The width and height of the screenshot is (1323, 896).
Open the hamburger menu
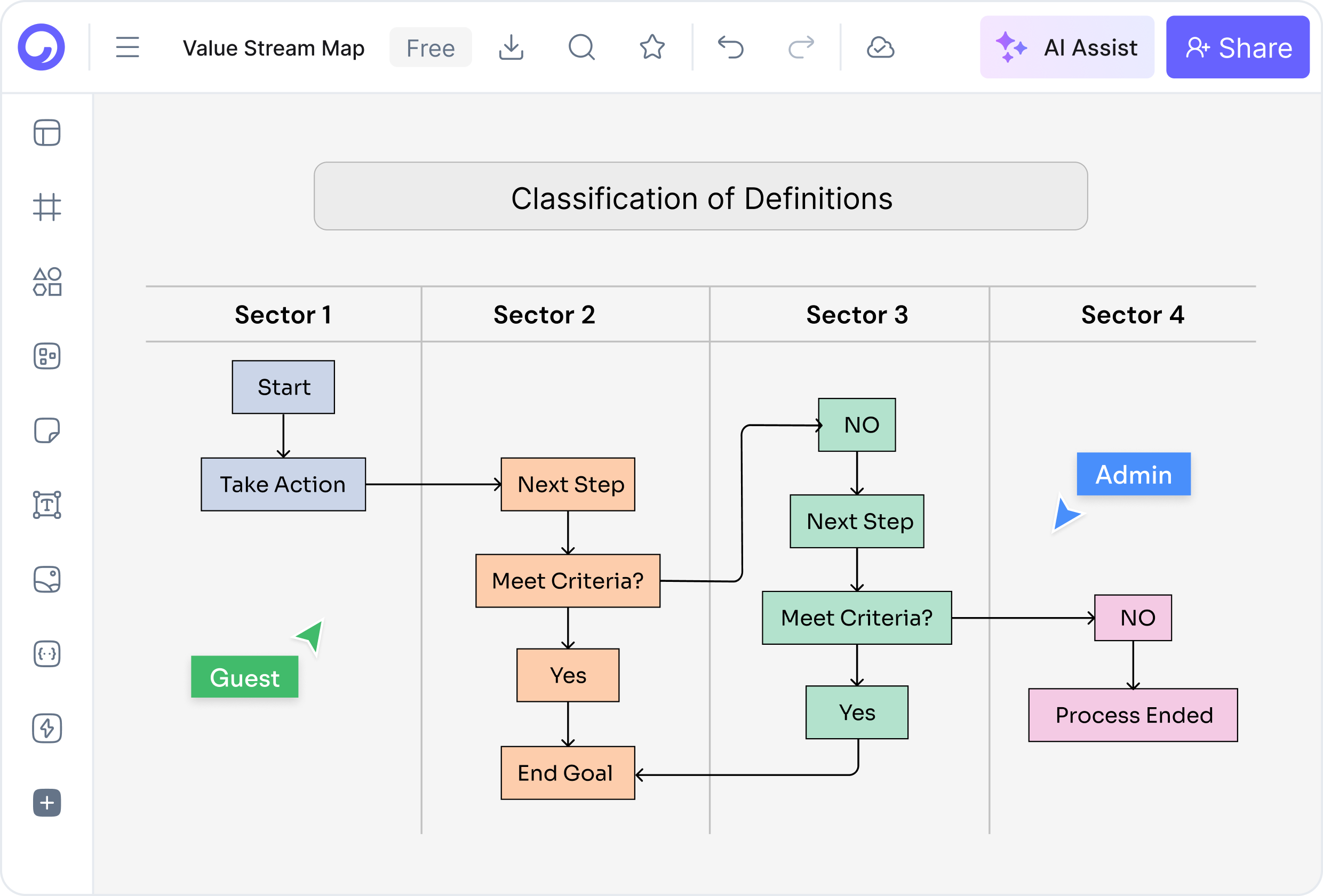(x=127, y=47)
